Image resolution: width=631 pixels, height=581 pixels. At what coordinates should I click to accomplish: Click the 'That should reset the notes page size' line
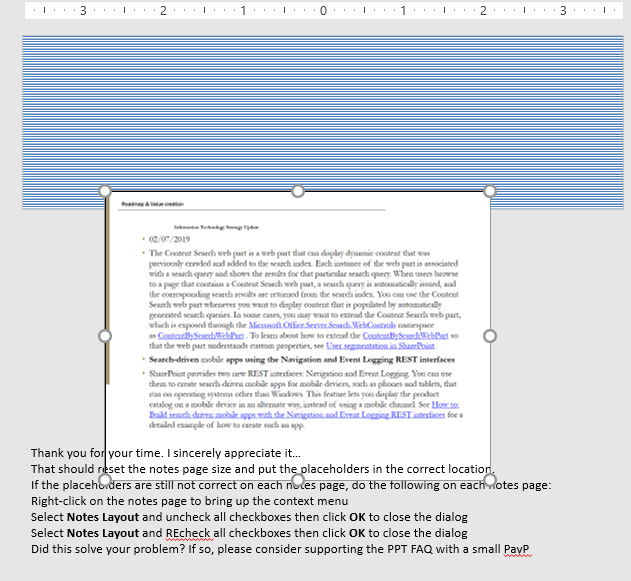point(263,469)
